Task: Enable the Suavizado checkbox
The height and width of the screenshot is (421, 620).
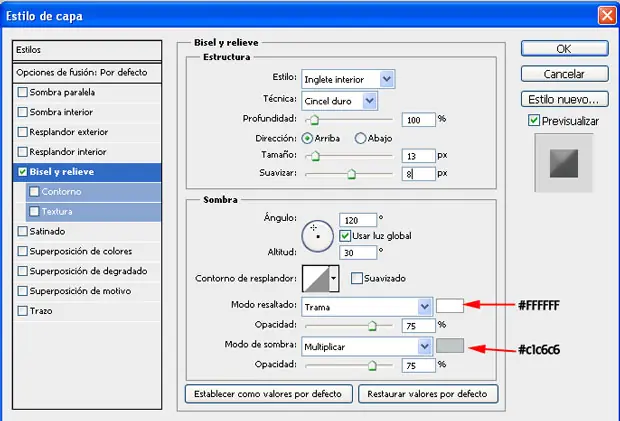Action: [357, 278]
